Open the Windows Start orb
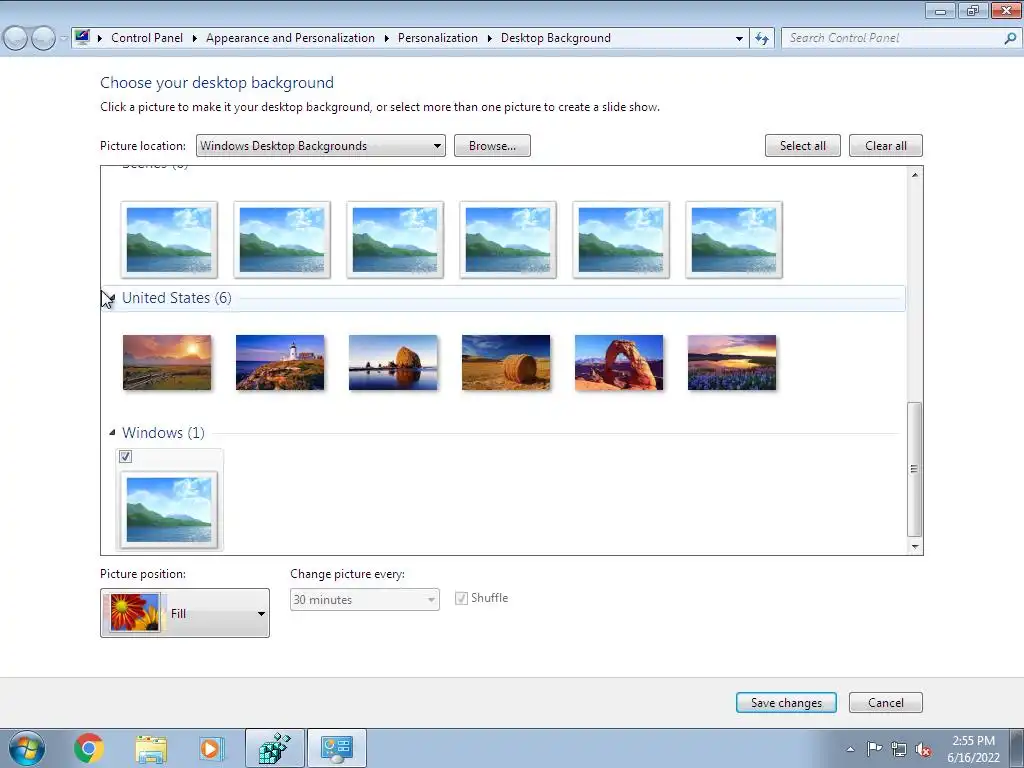The image size is (1024, 768). [x=27, y=748]
